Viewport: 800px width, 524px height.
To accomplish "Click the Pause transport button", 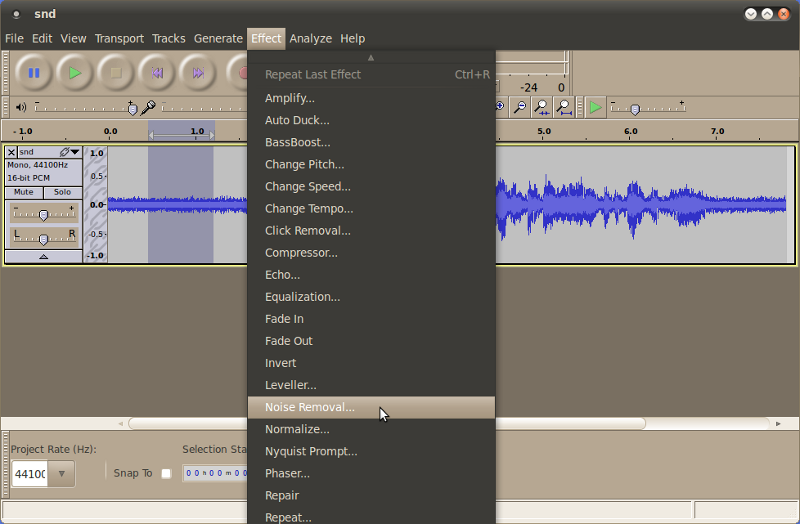I will 34,73.
